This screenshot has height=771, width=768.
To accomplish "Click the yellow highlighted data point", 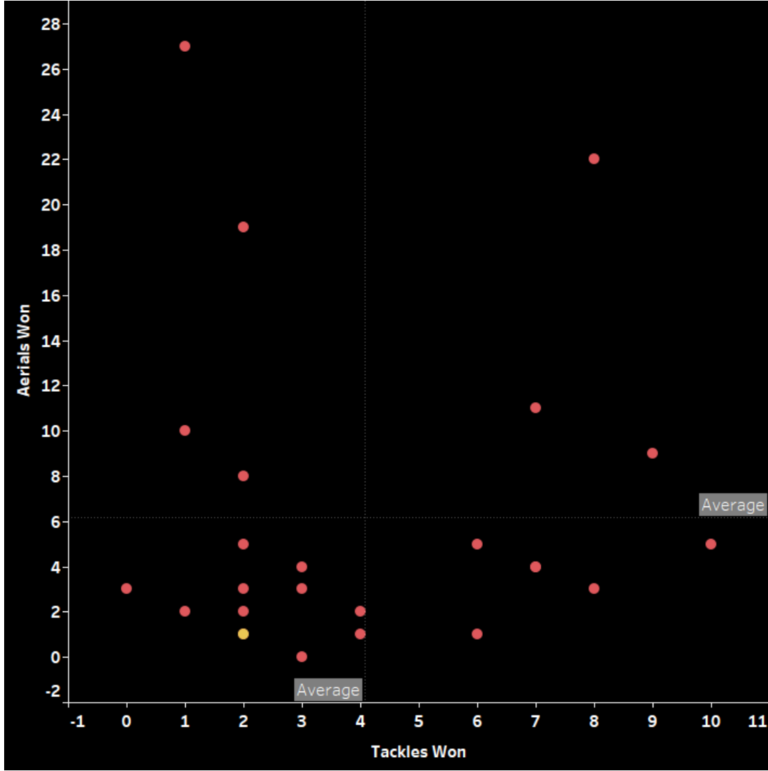I will (243, 634).
